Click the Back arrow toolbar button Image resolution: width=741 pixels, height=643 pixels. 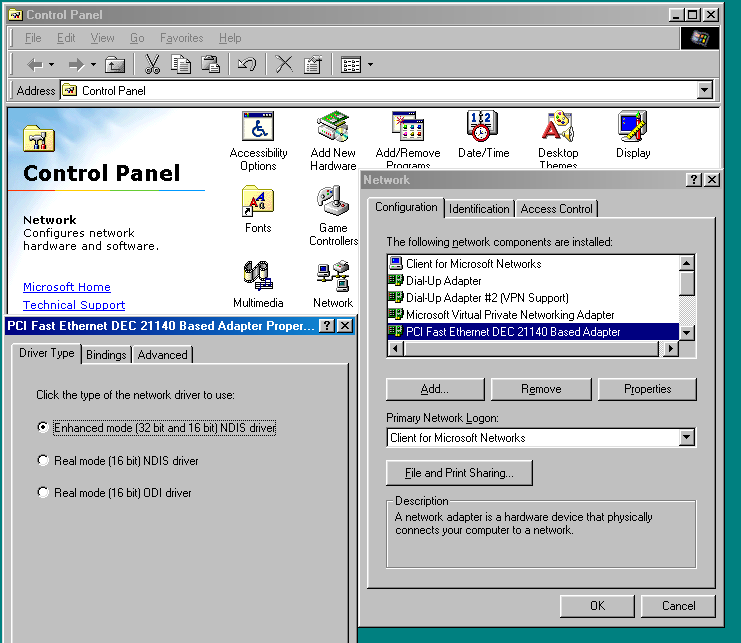[x=35, y=65]
